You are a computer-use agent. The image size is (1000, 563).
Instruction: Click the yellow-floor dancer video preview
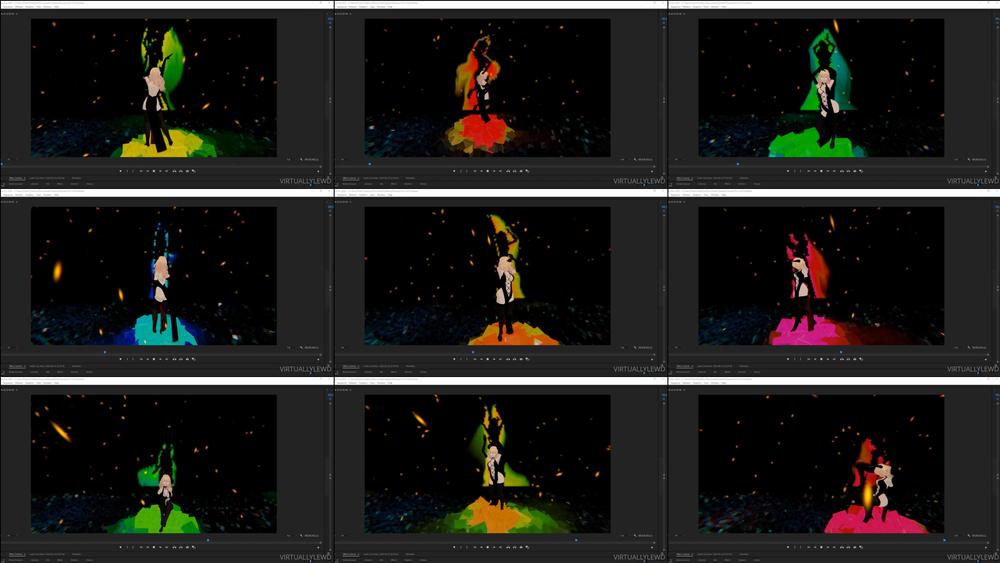[154, 88]
